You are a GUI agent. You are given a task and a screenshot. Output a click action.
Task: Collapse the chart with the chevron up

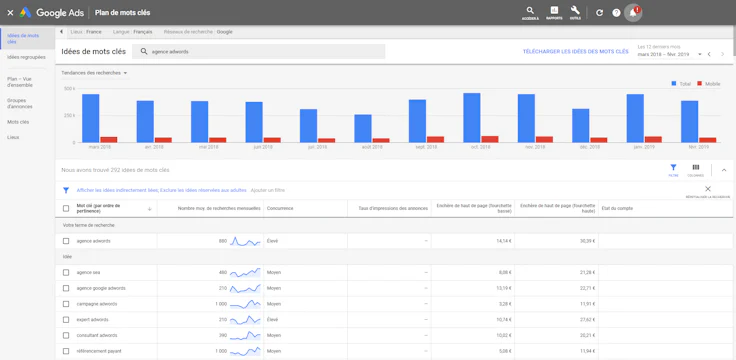(x=724, y=170)
